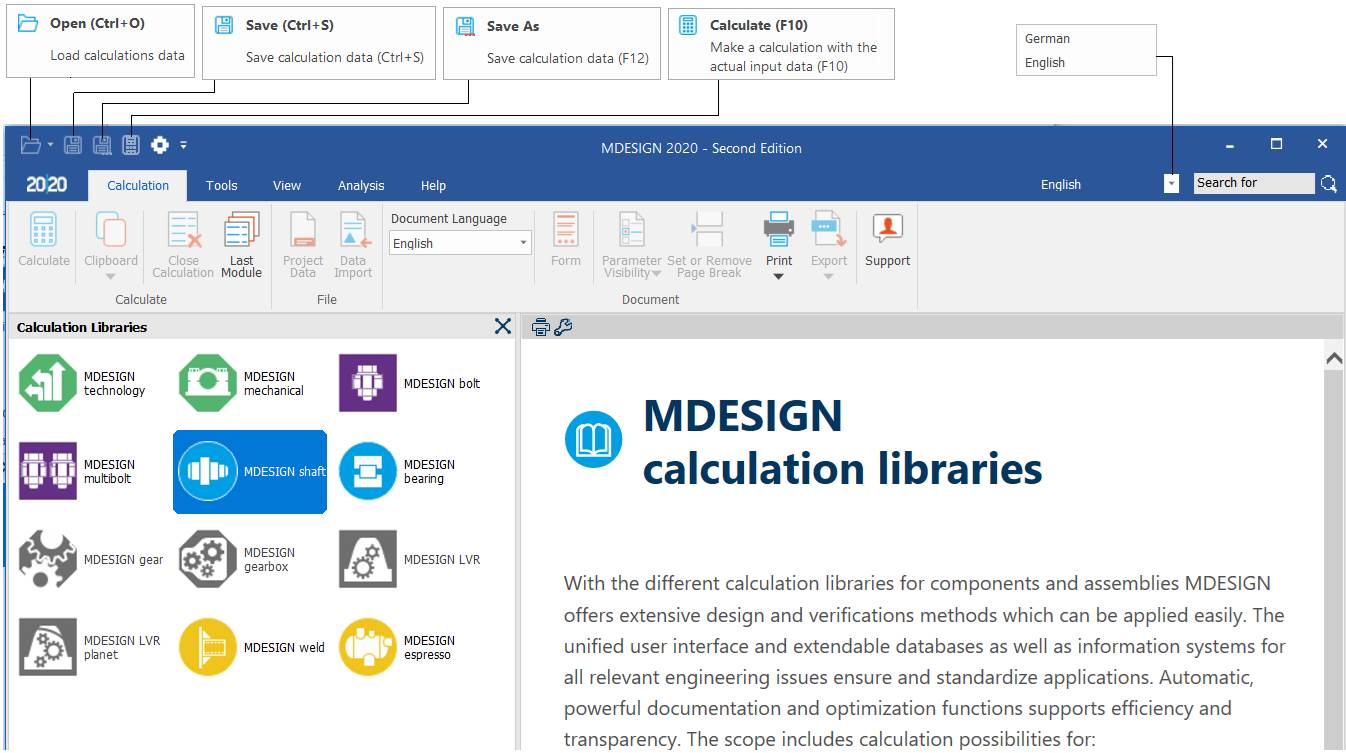Click the Data Import ribbon button
Viewport: 1346px width, 753px height.
(x=353, y=245)
